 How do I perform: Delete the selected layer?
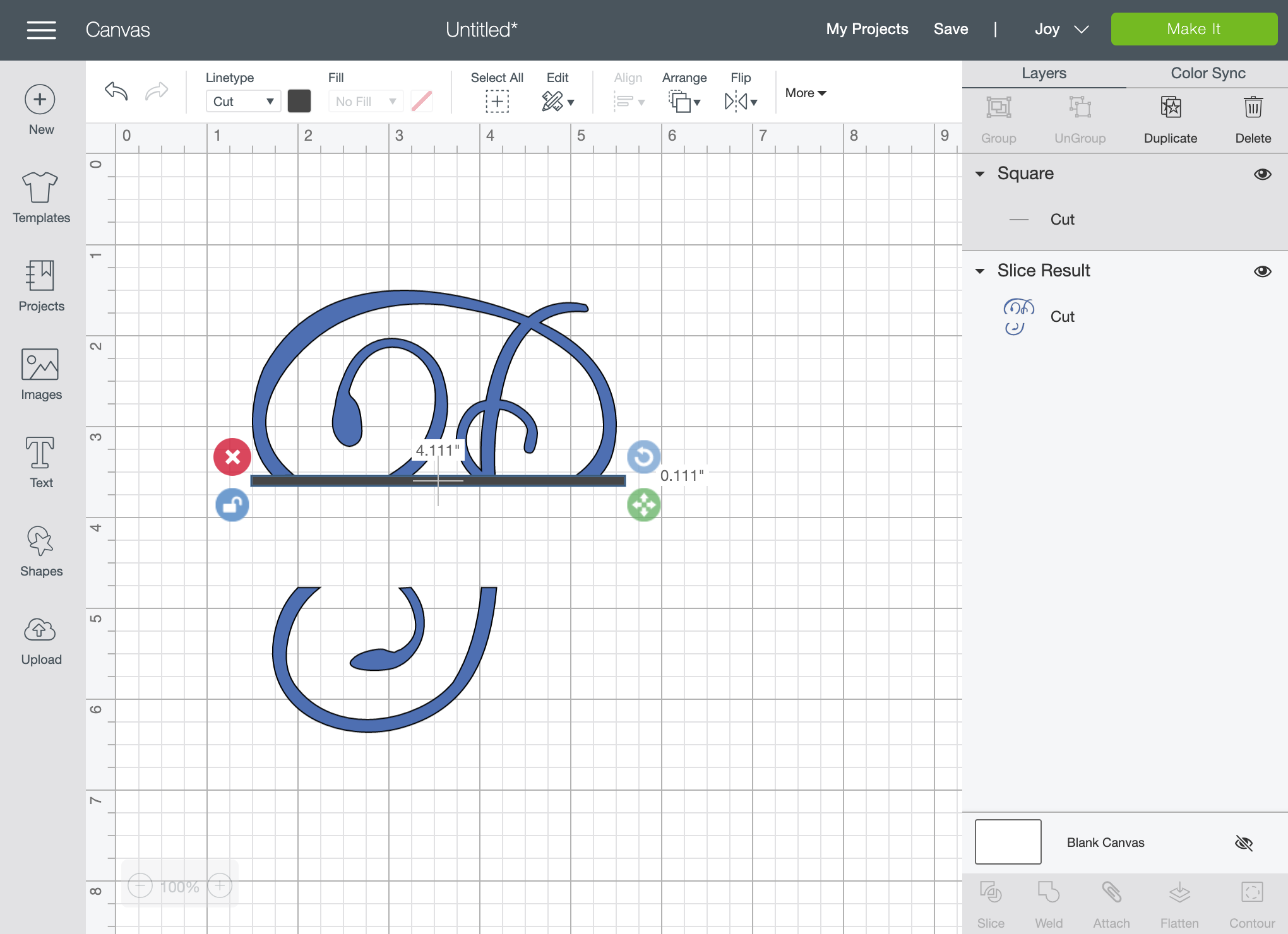click(1253, 120)
